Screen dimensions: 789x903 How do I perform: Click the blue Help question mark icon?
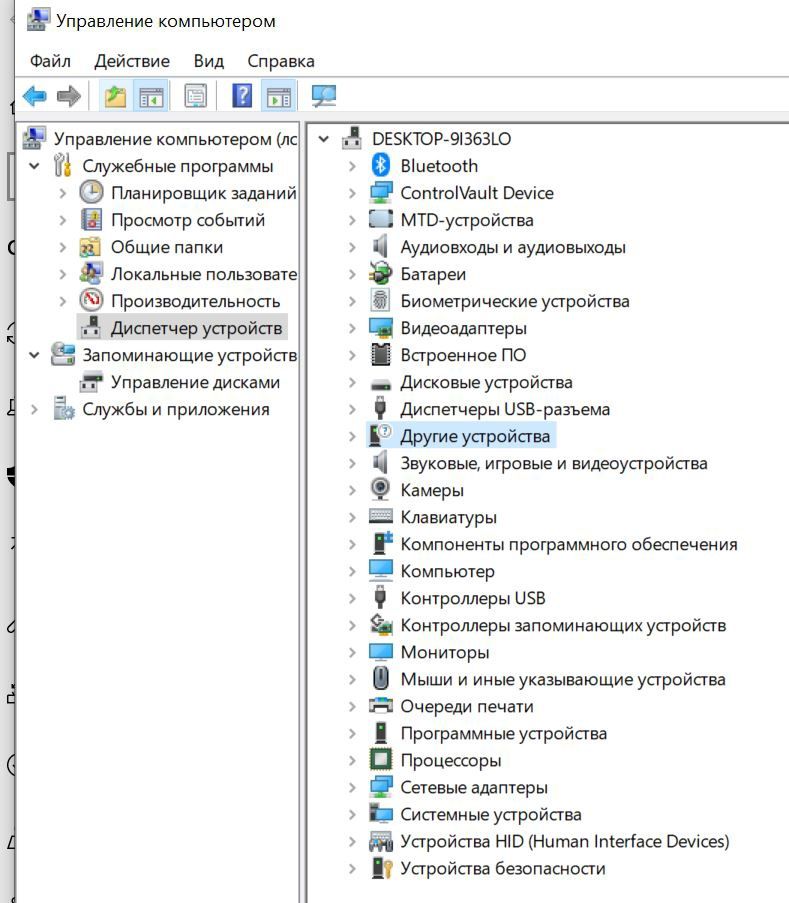click(x=242, y=96)
